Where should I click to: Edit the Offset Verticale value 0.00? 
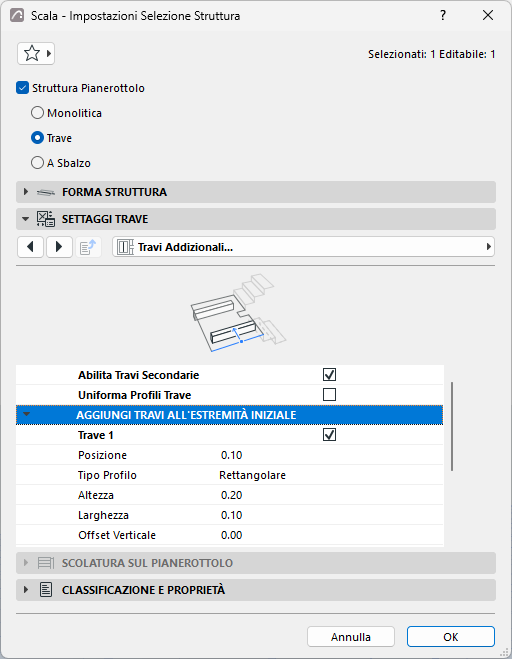tap(232, 535)
